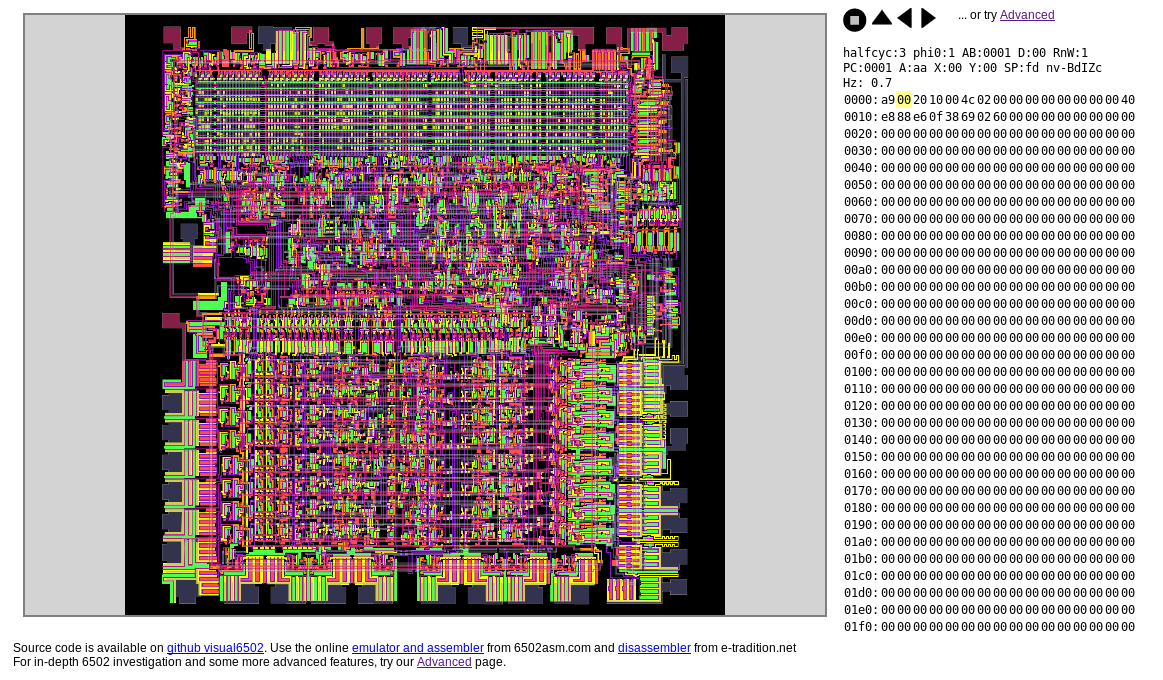
Task: Open the github visual6502 link
Action: [x=215, y=648]
